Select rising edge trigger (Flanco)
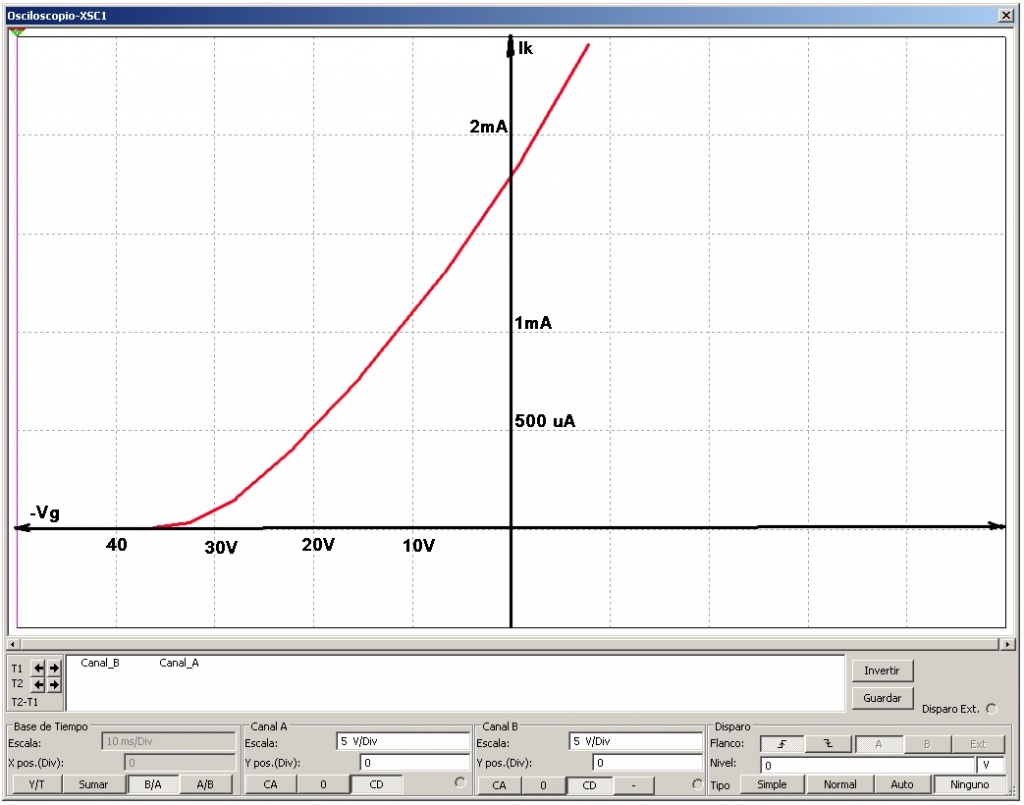The image size is (1024, 805). 782,744
